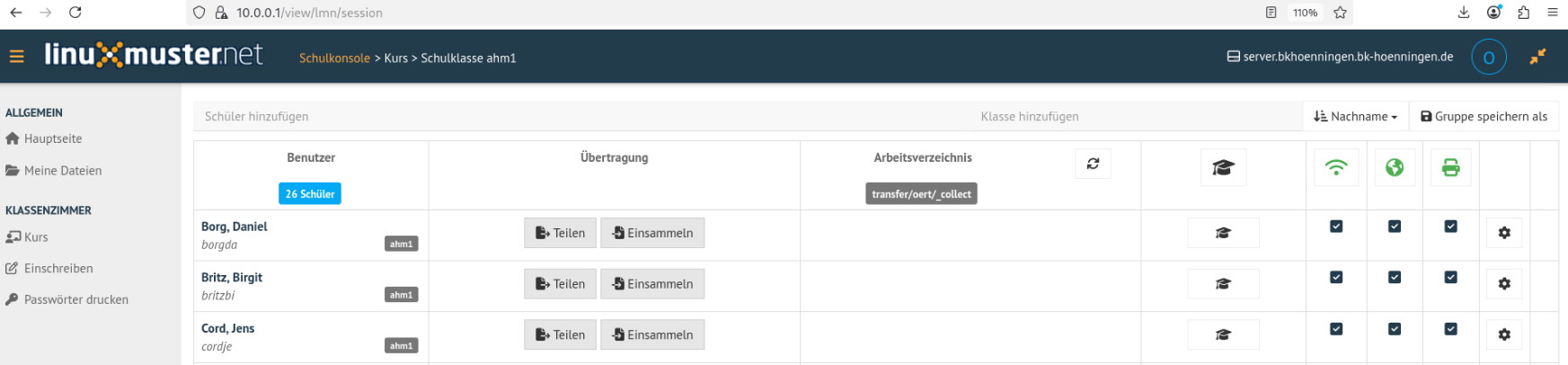The image size is (1568, 365).
Task: Toggle internet globe icon for all students
Action: click(x=1395, y=167)
